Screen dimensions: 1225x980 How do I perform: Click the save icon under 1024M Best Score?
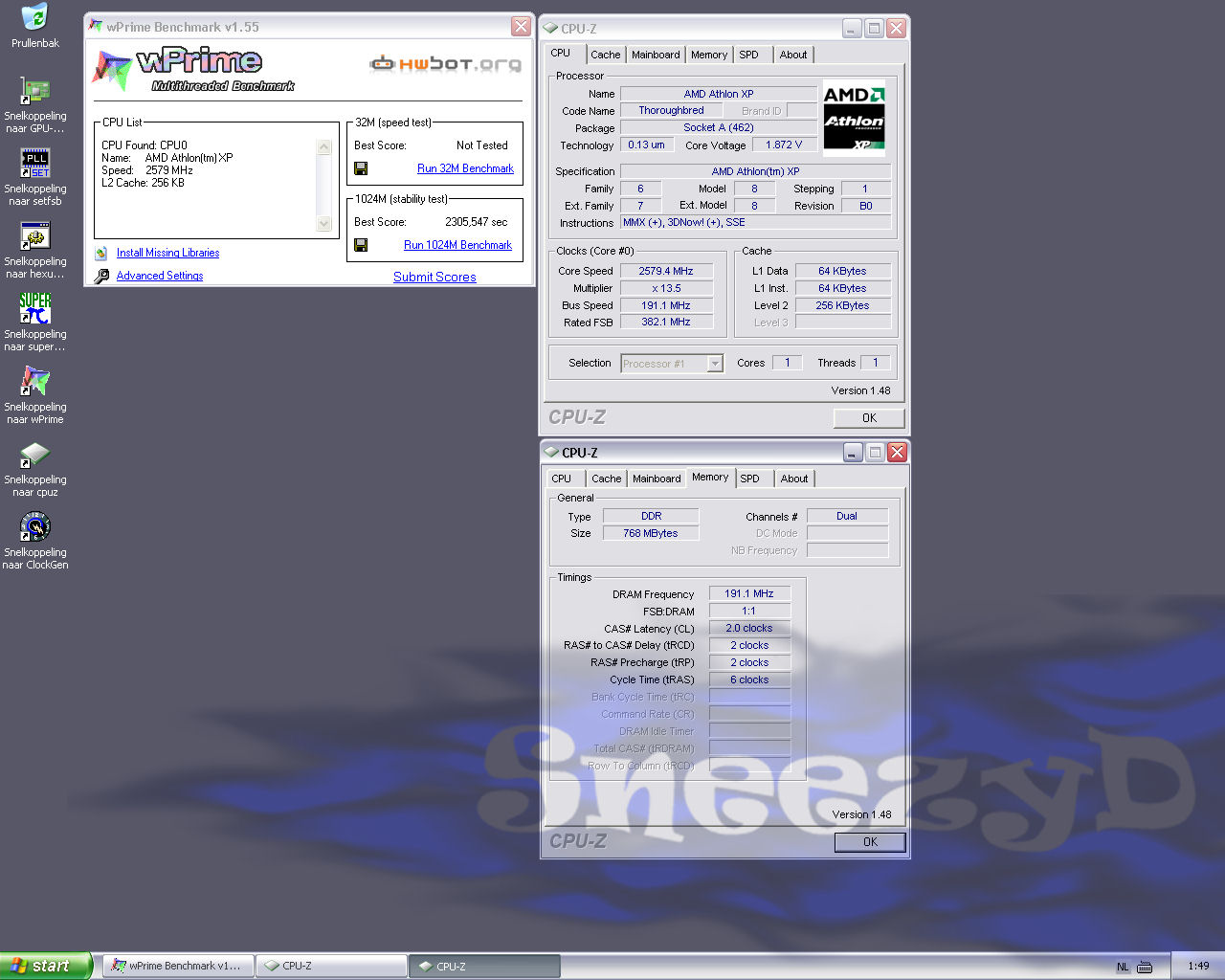tap(361, 245)
